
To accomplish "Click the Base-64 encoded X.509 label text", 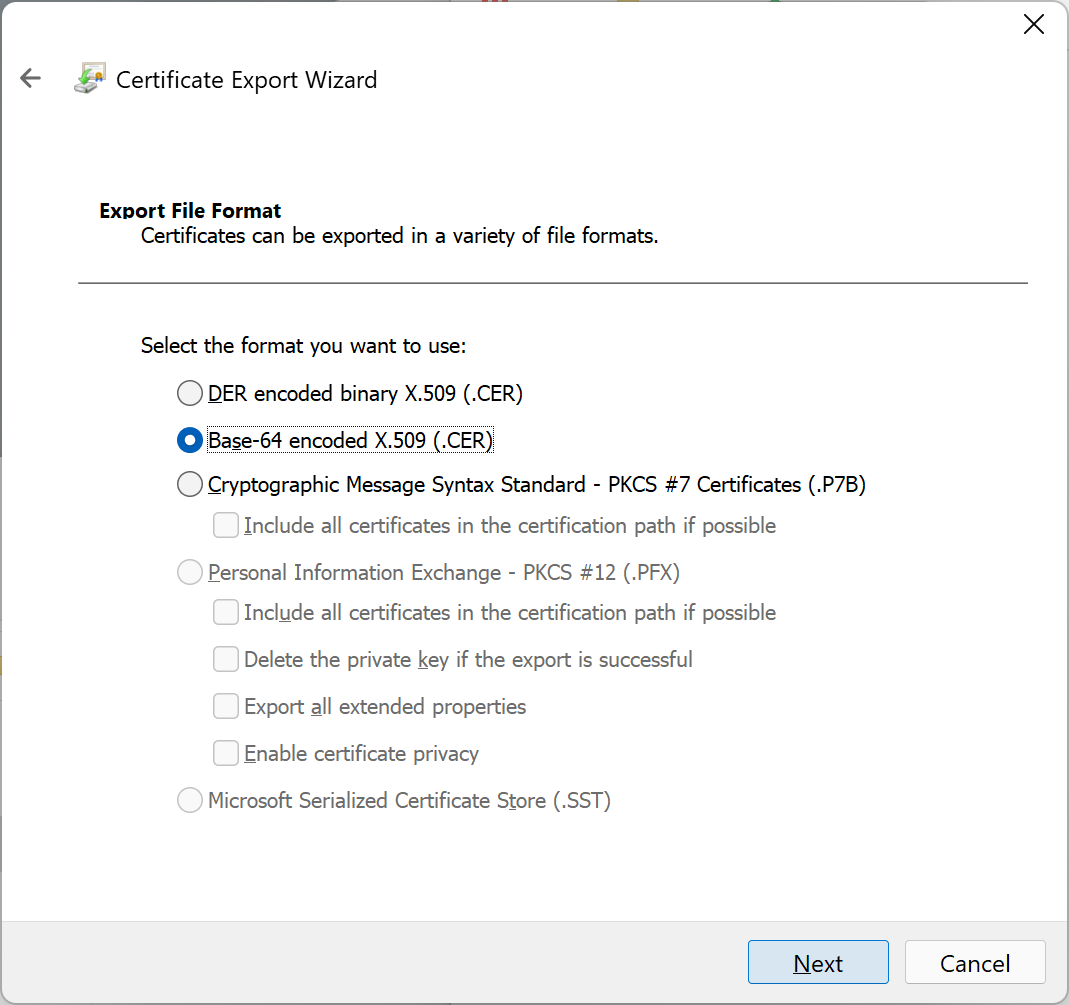I will click(x=350, y=440).
